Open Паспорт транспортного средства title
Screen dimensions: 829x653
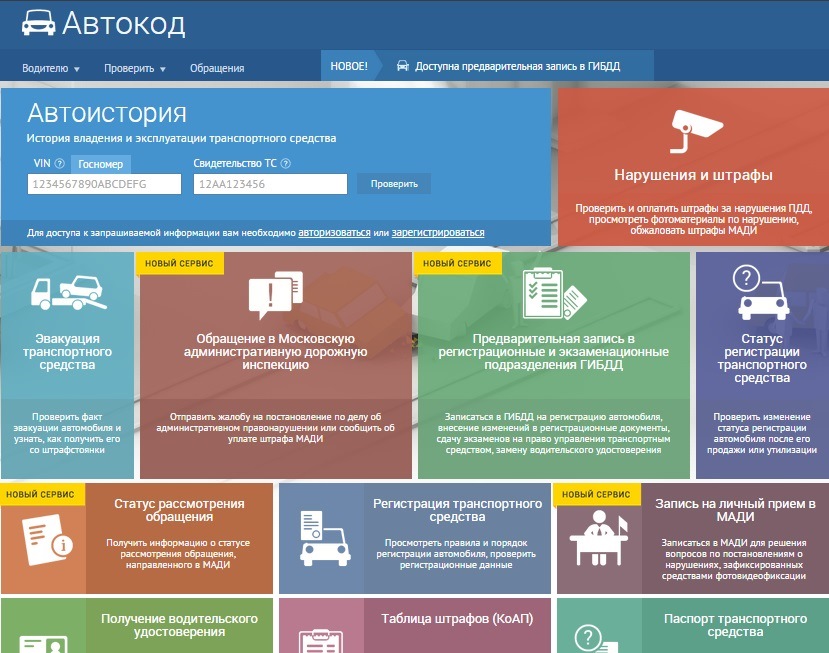pyautogui.click(x=735, y=625)
